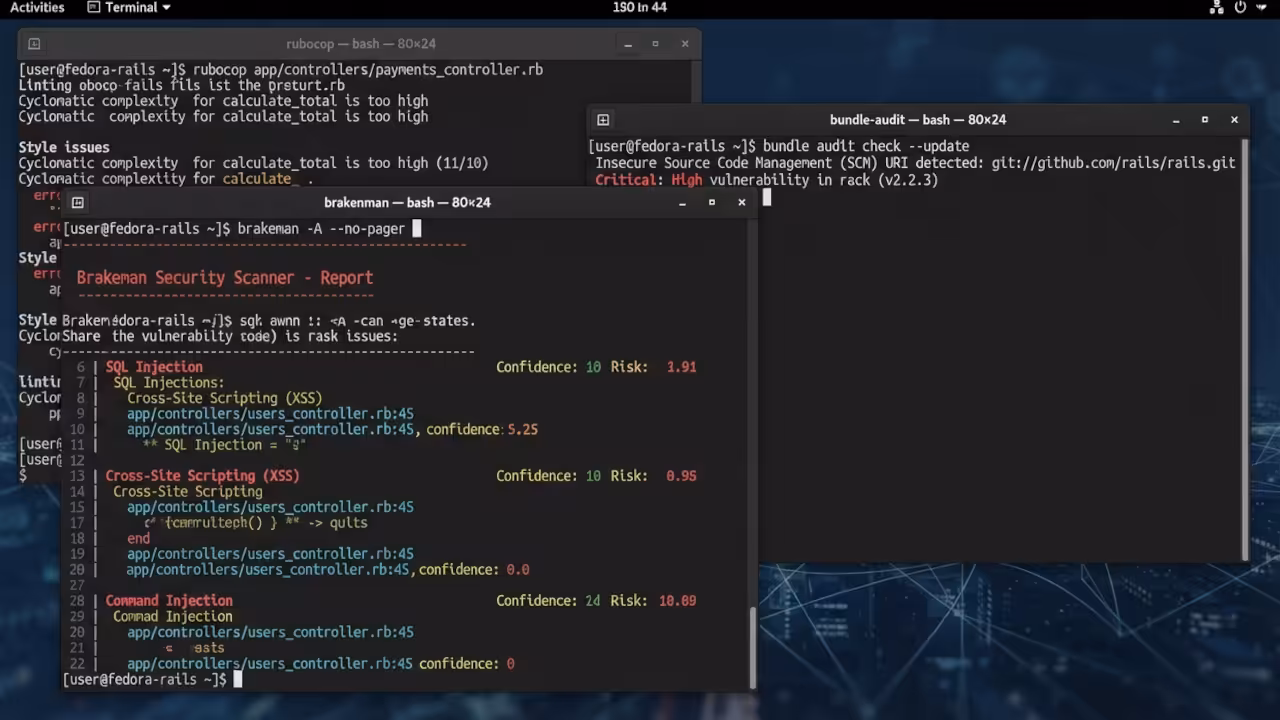Minimize the rubocop terminal window
This screenshot has height=720, width=1280.
coord(628,44)
